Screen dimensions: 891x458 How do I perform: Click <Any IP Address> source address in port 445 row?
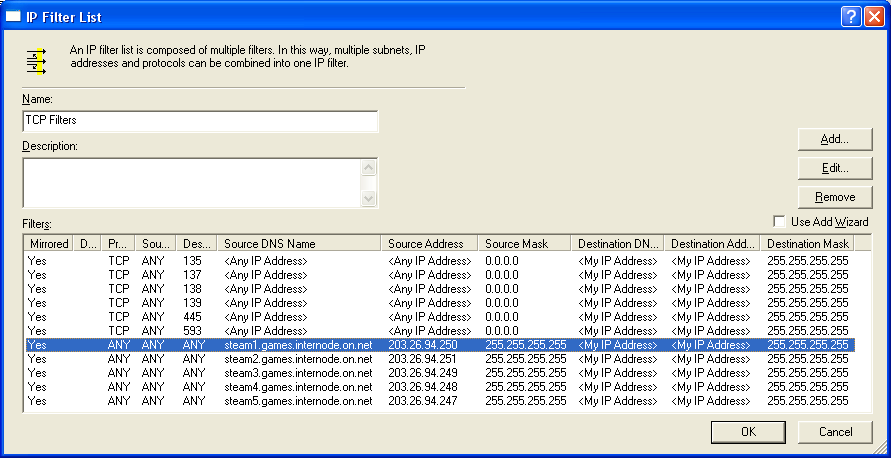[430, 317]
